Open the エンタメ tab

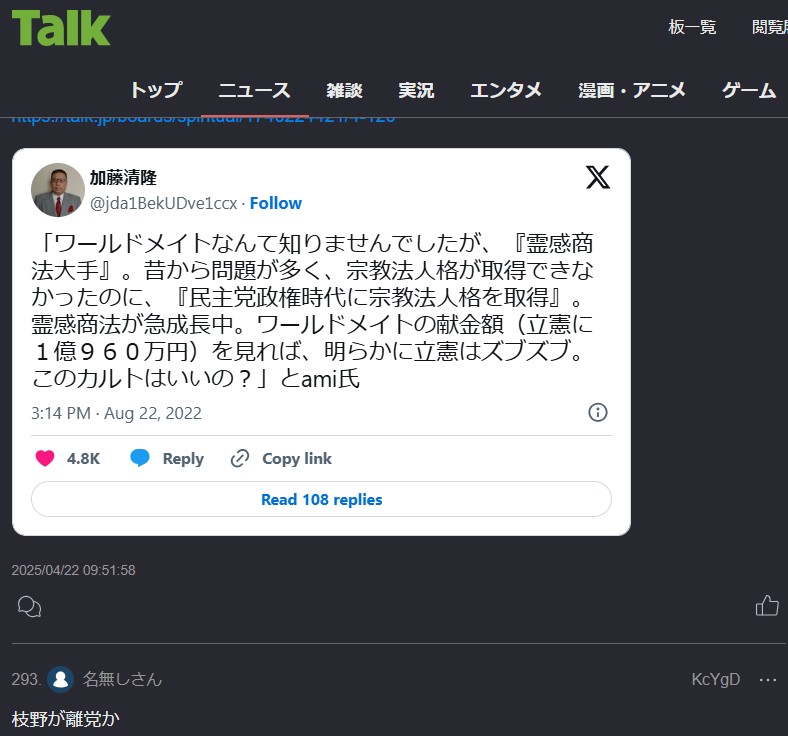[506, 90]
